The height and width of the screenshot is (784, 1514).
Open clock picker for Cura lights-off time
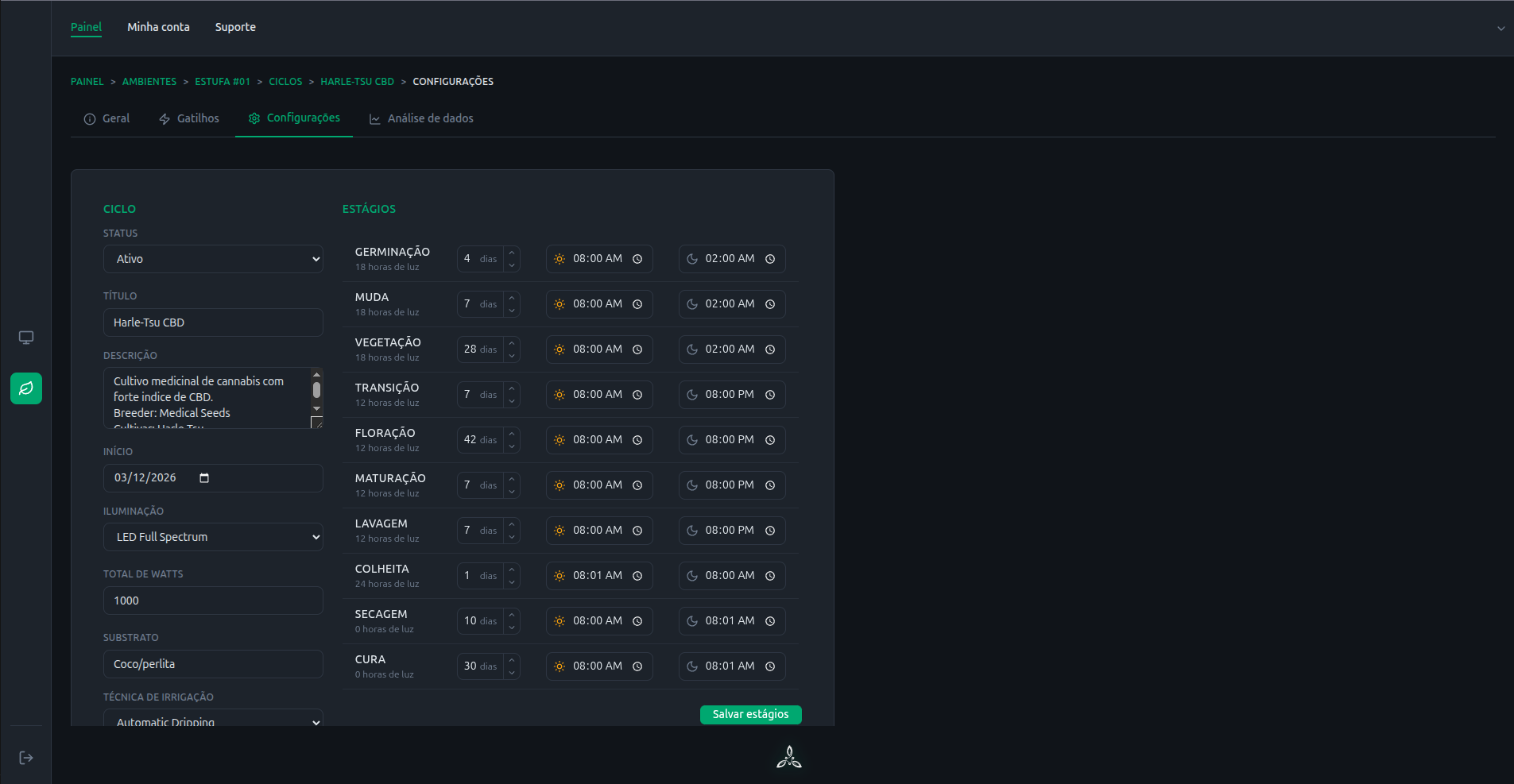point(770,666)
